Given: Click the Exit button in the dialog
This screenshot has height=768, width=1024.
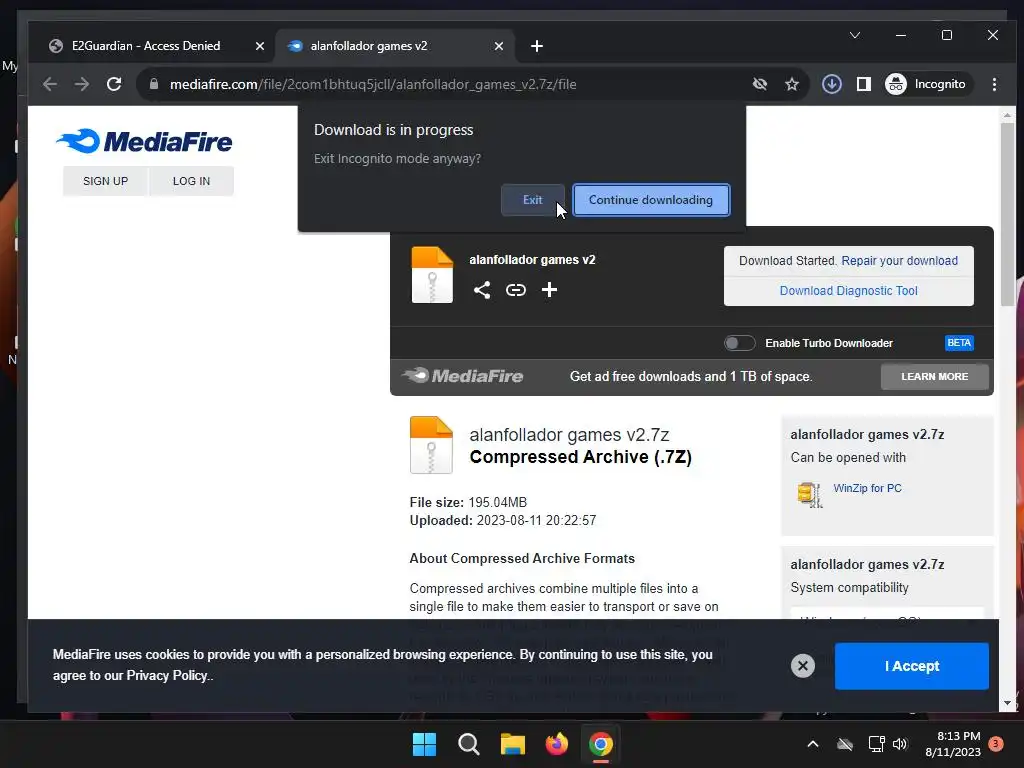Looking at the screenshot, I should tap(532, 200).
